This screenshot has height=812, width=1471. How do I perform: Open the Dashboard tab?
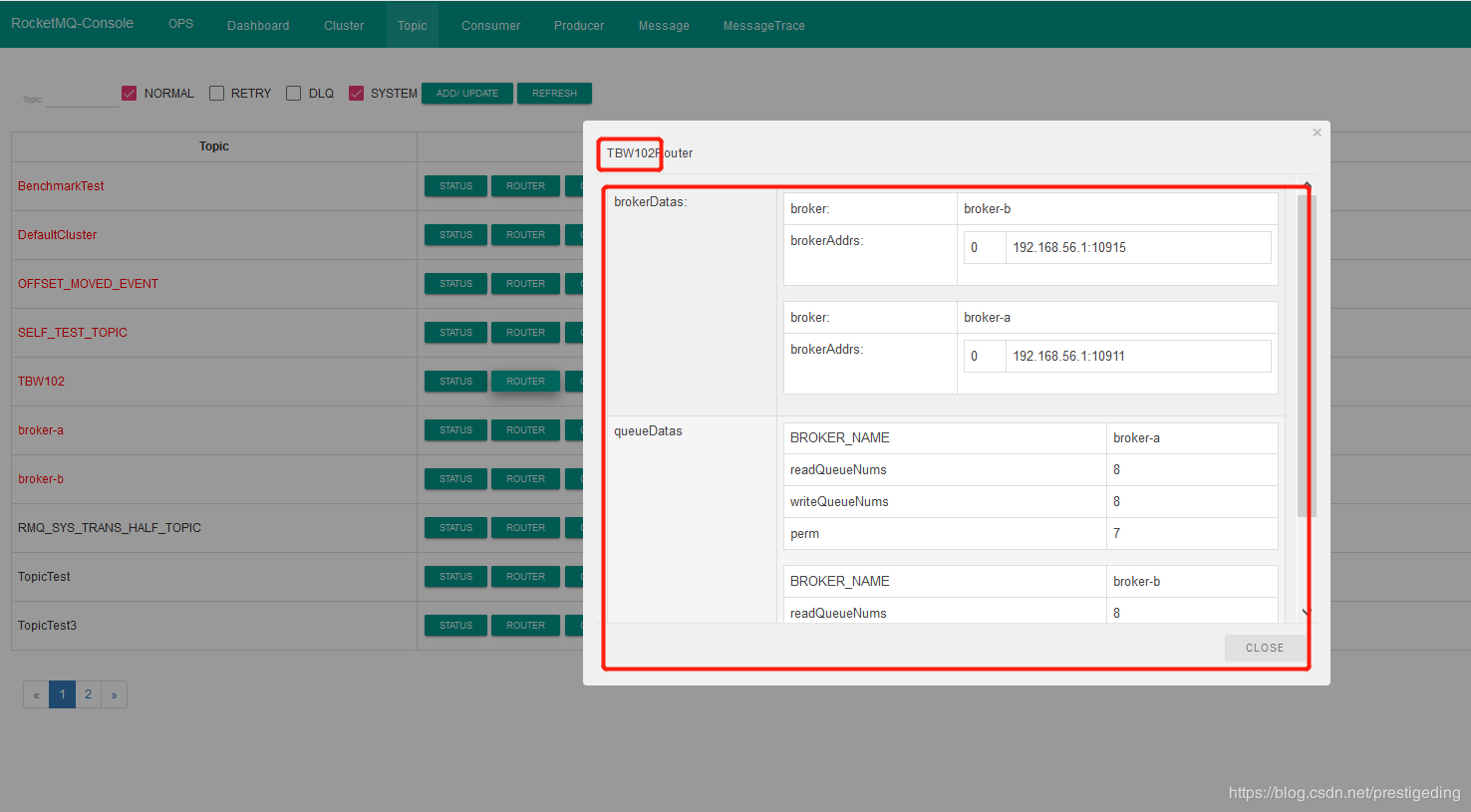258,25
